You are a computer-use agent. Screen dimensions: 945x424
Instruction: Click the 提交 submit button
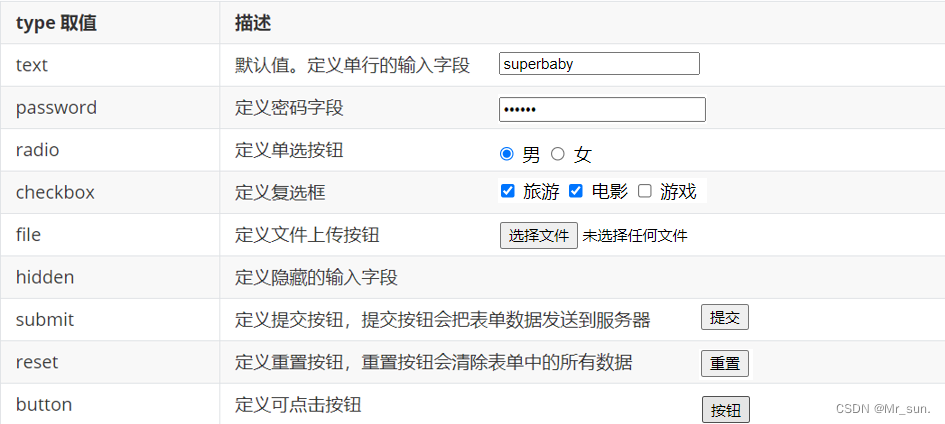pos(725,317)
